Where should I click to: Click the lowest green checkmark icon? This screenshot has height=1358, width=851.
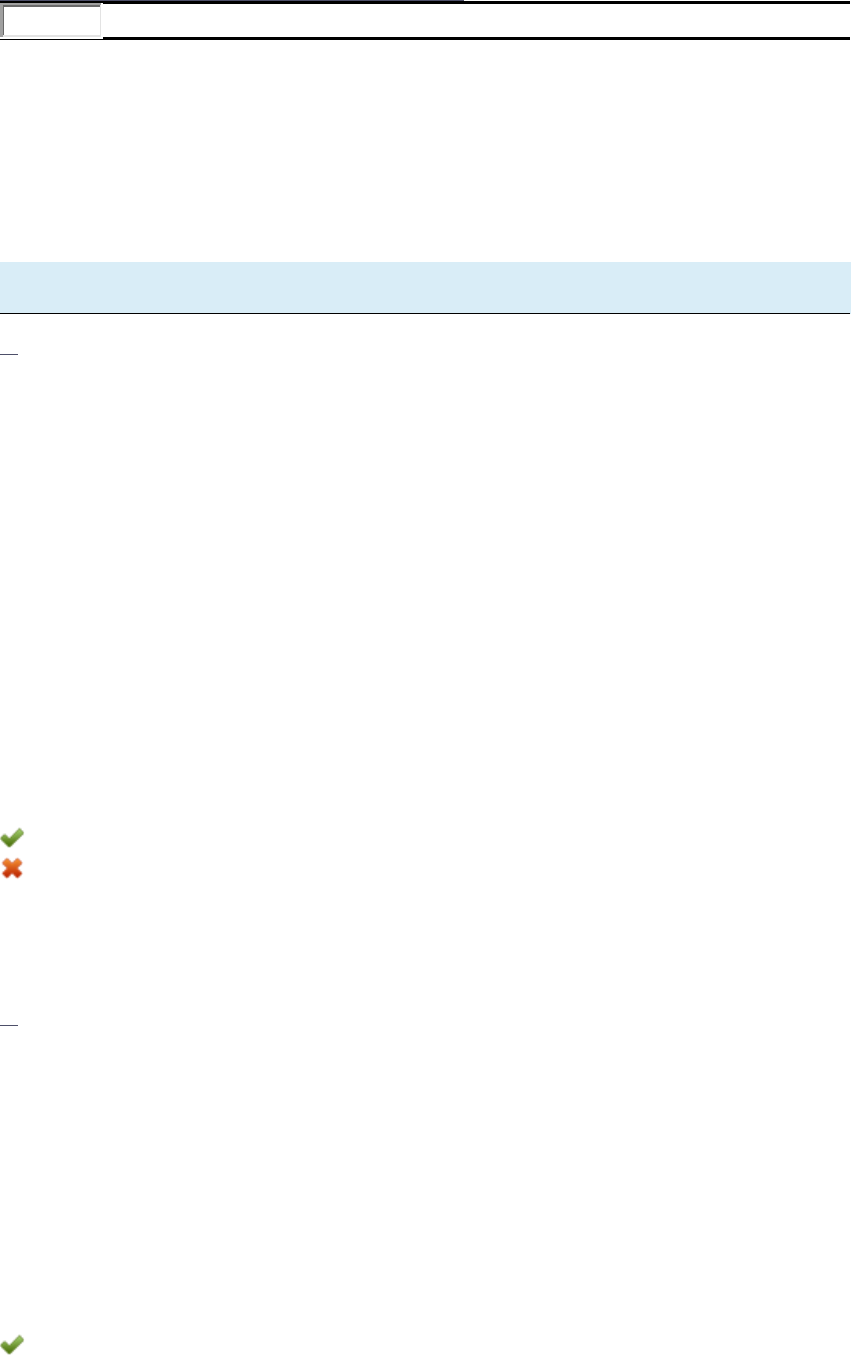pyautogui.click(x=12, y=1346)
